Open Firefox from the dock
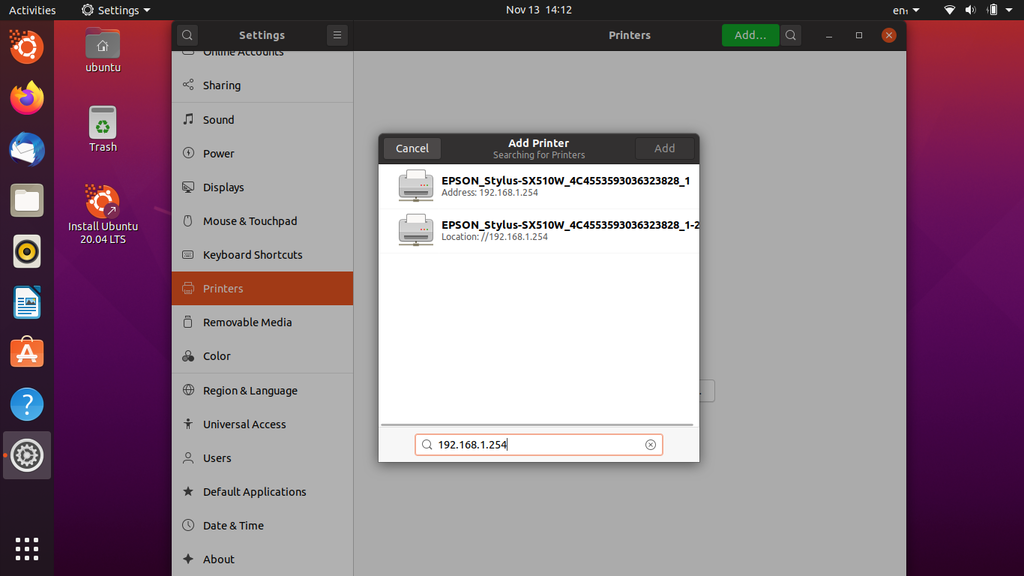The image size is (1024, 576). (x=27, y=98)
